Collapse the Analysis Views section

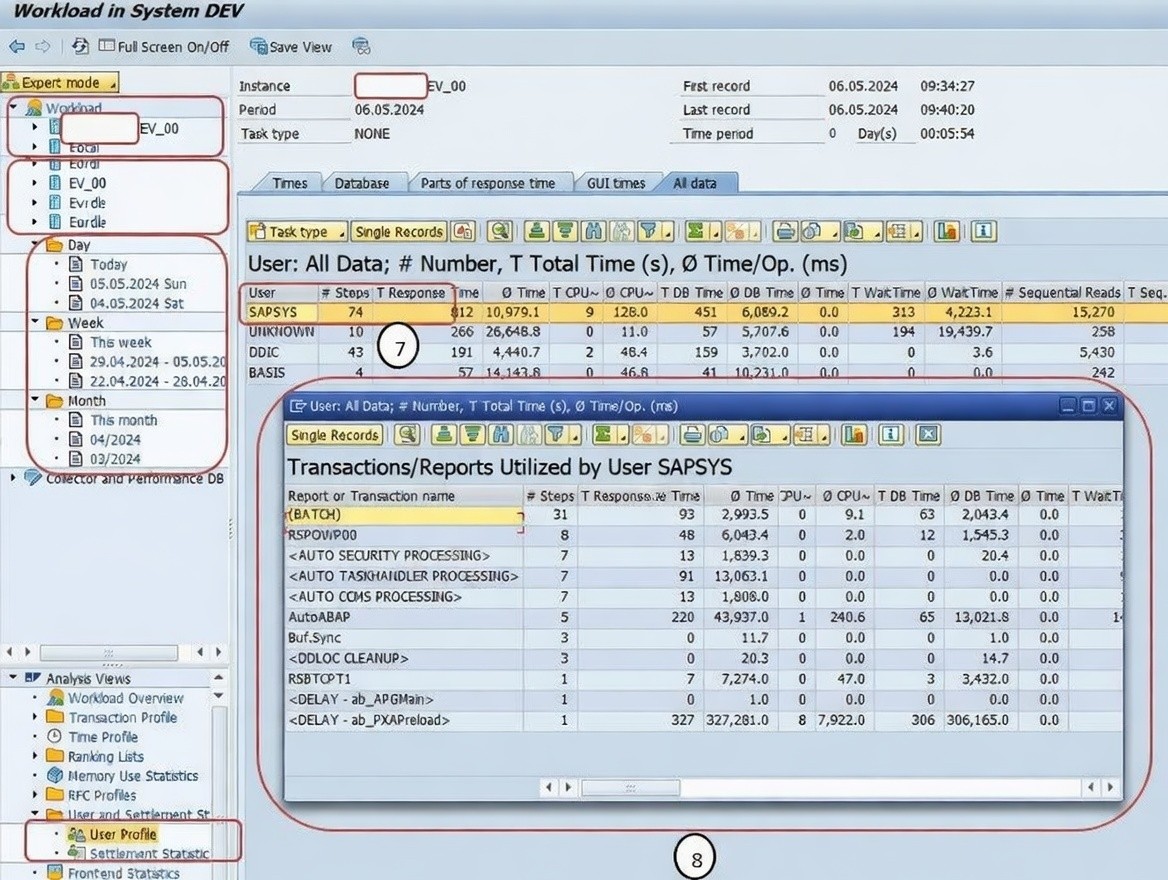coord(13,679)
